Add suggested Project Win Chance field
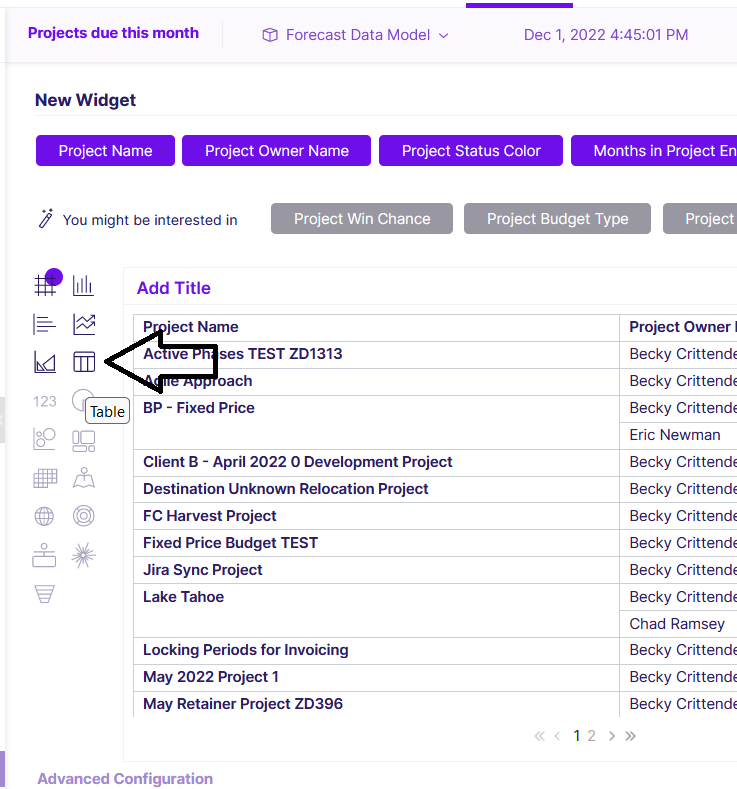The height and width of the screenshot is (789, 737). pyautogui.click(x=362, y=219)
